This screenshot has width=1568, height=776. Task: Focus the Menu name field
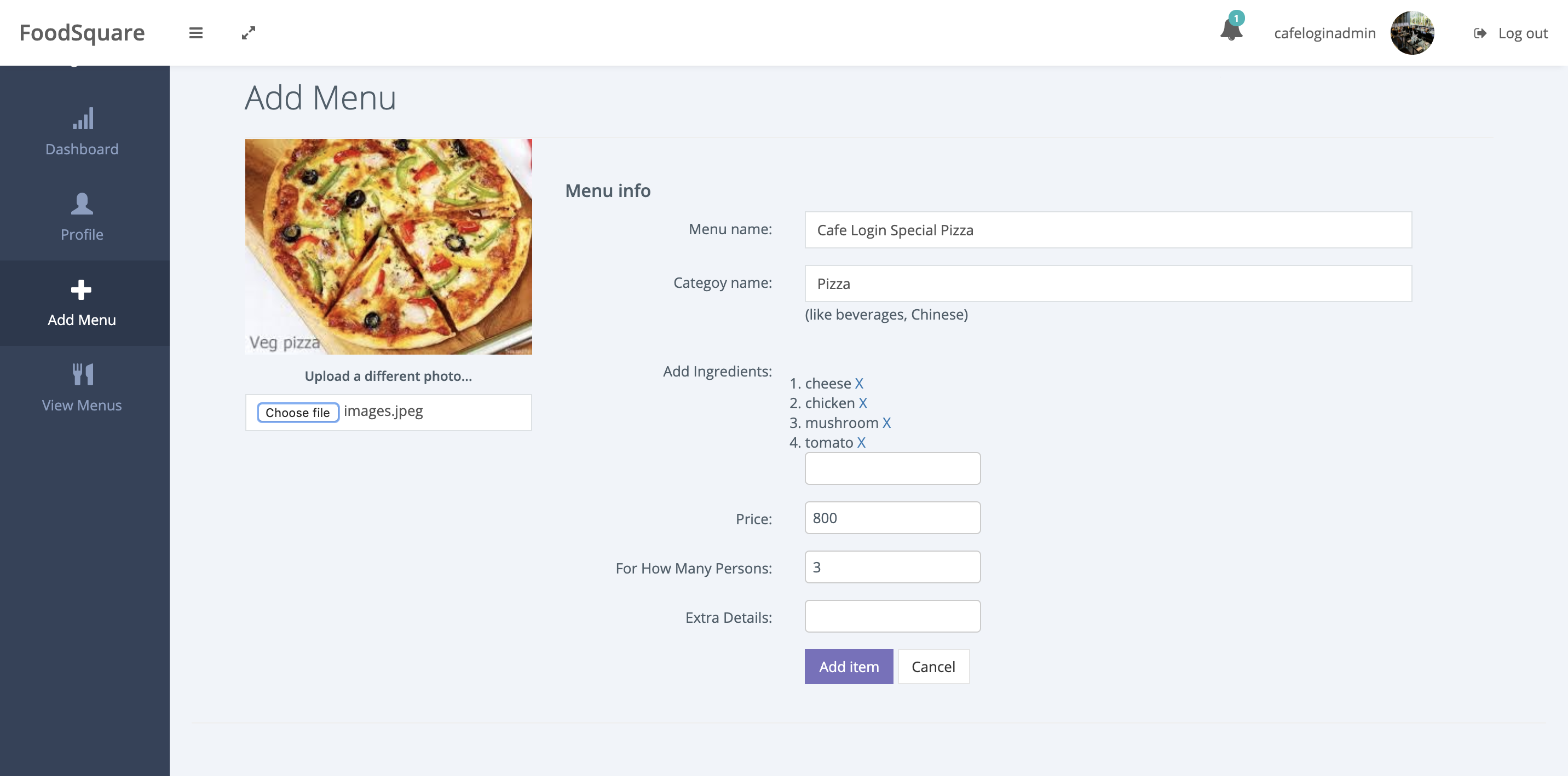tap(1108, 230)
